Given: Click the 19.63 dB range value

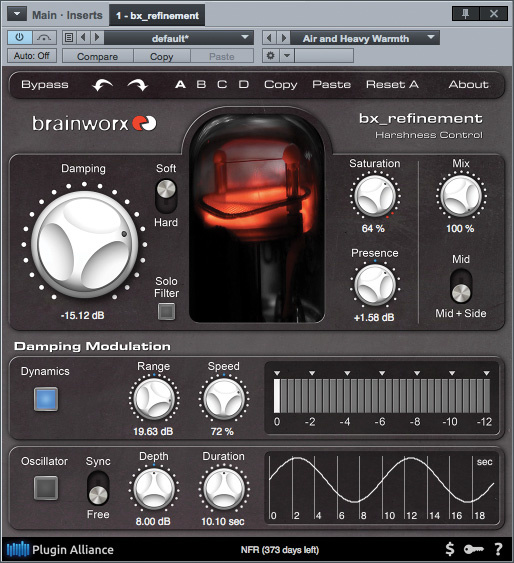Looking at the screenshot, I should [x=153, y=431].
